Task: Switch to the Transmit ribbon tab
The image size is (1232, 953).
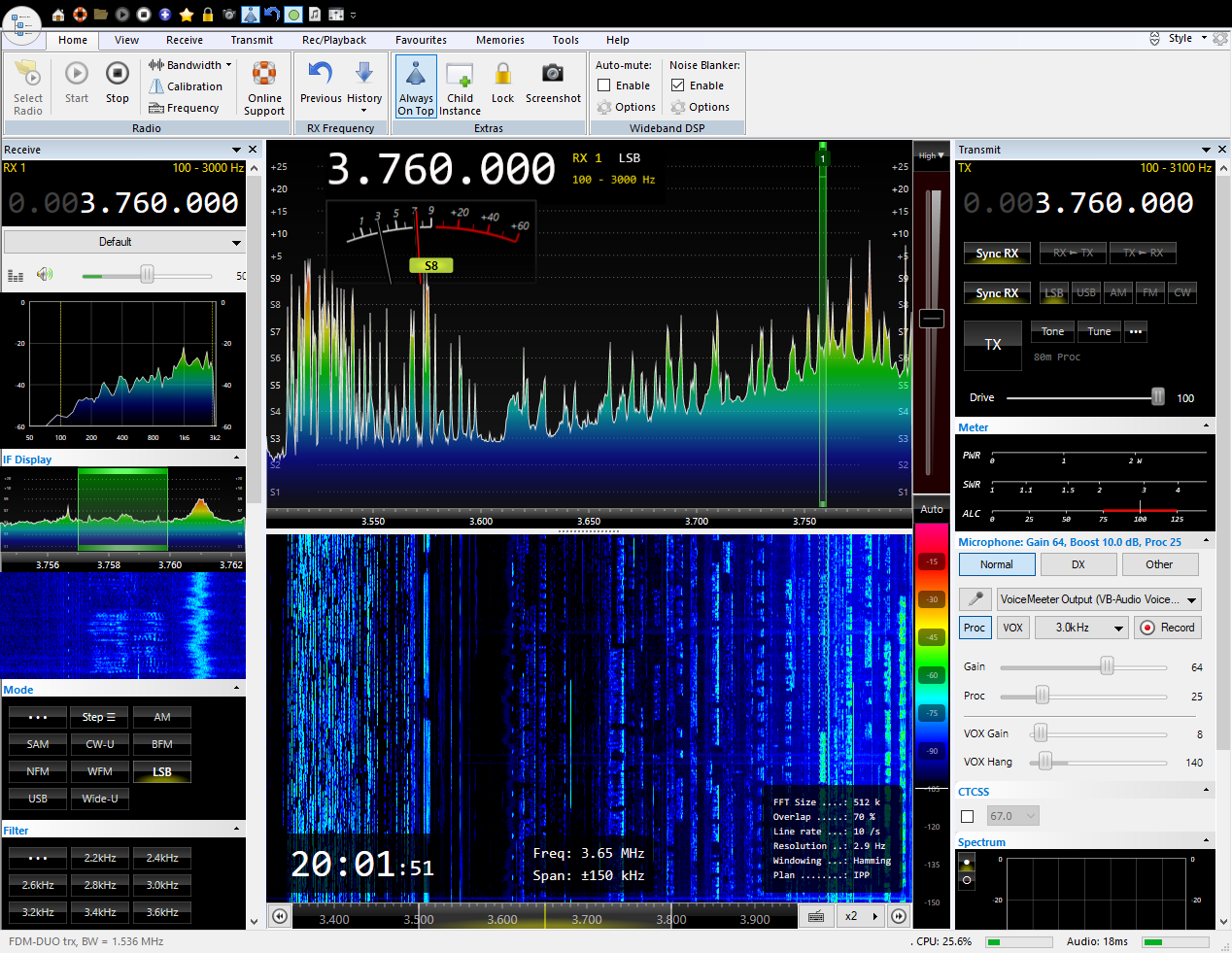Action: point(252,40)
